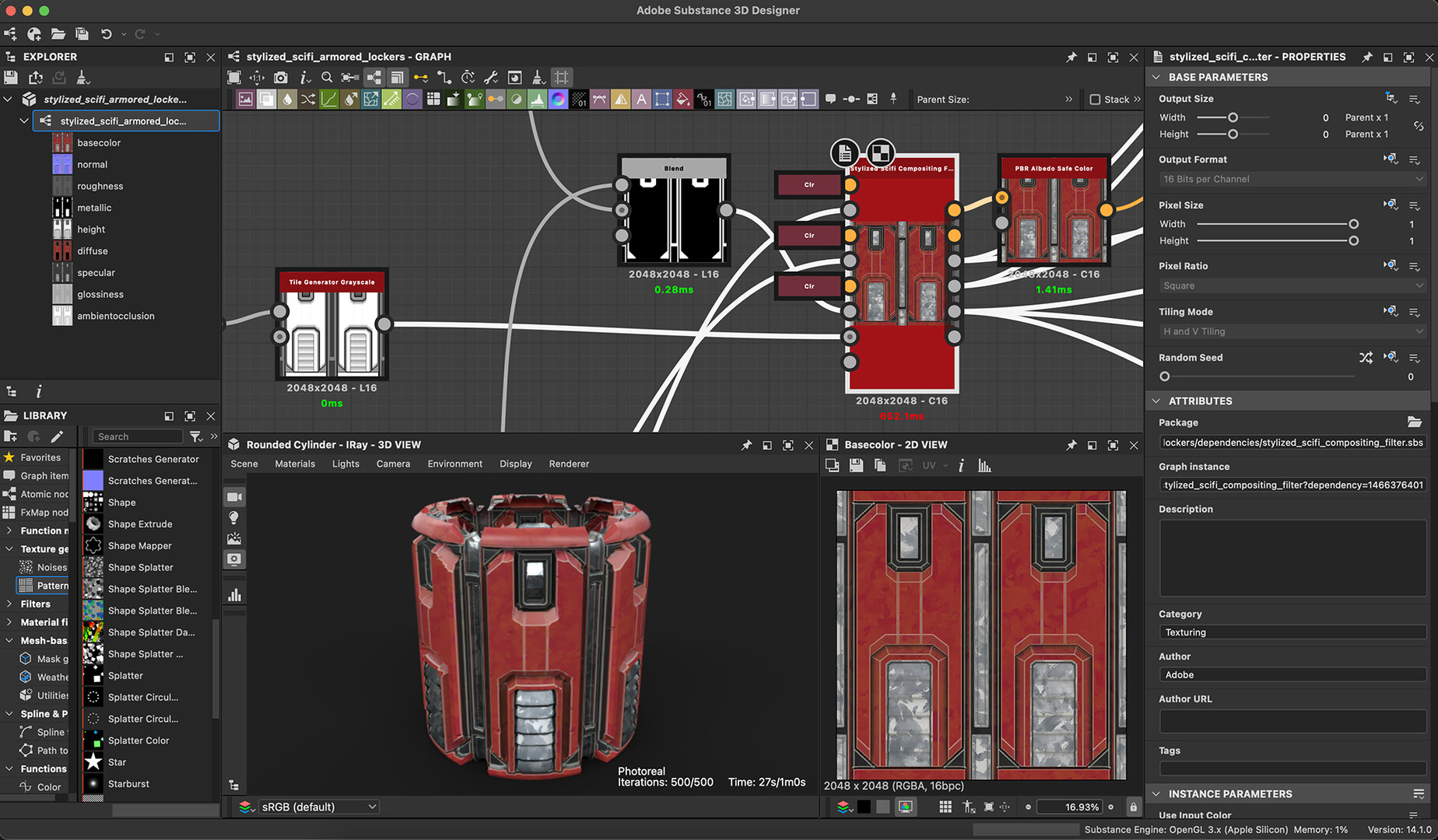Image resolution: width=1438 pixels, height=840 pixels.
Task: Open the sRGB color profile dropdown
Action: click(317, 807)
